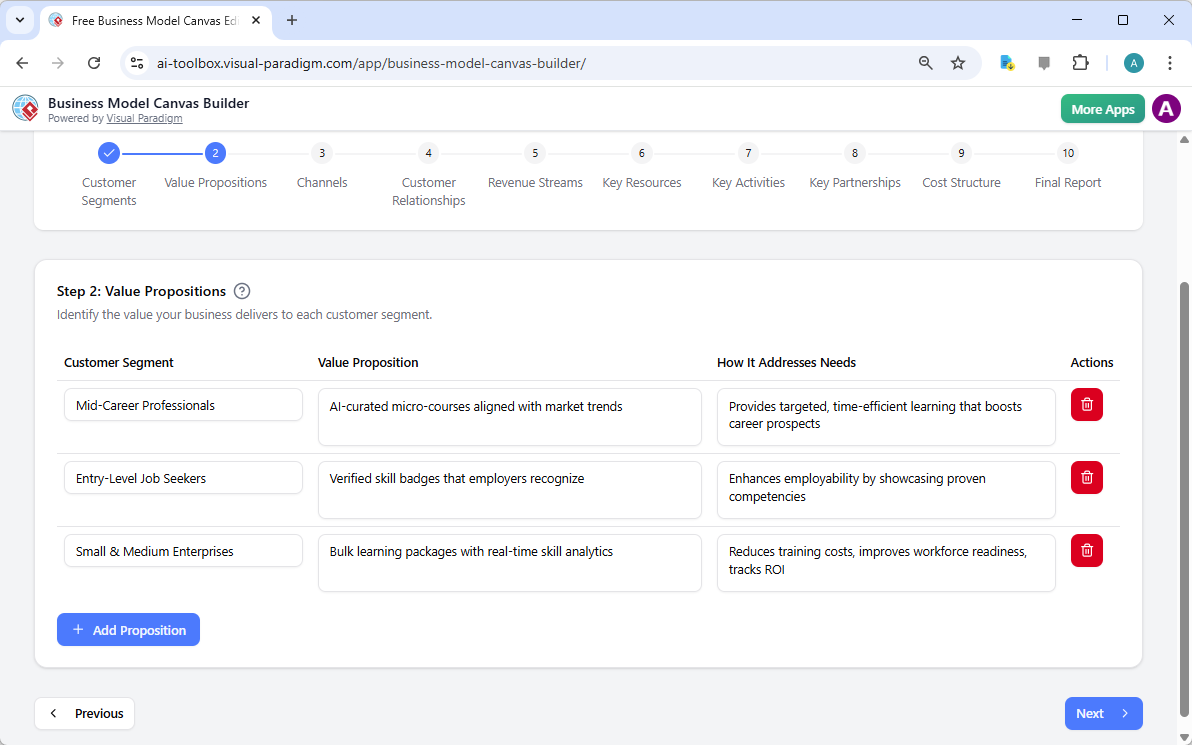This screenshot has height=745, width=1192.
Task: Open the browser extensions puzzle icon
Action: pyautogui.click(x=1080, y=62)
